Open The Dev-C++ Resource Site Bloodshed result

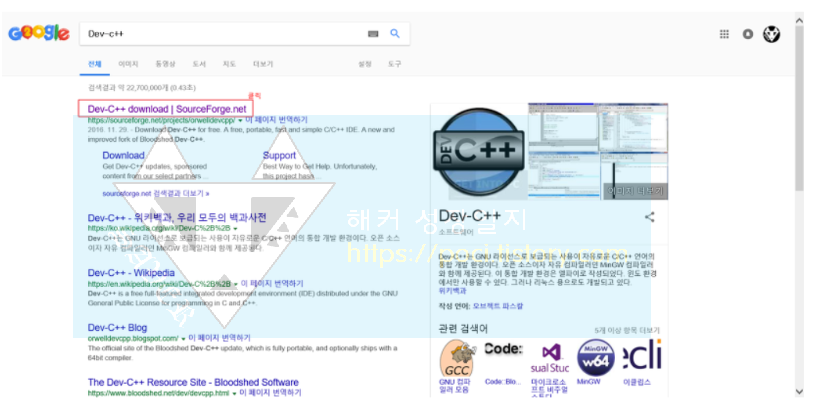[x=193, y=383]
